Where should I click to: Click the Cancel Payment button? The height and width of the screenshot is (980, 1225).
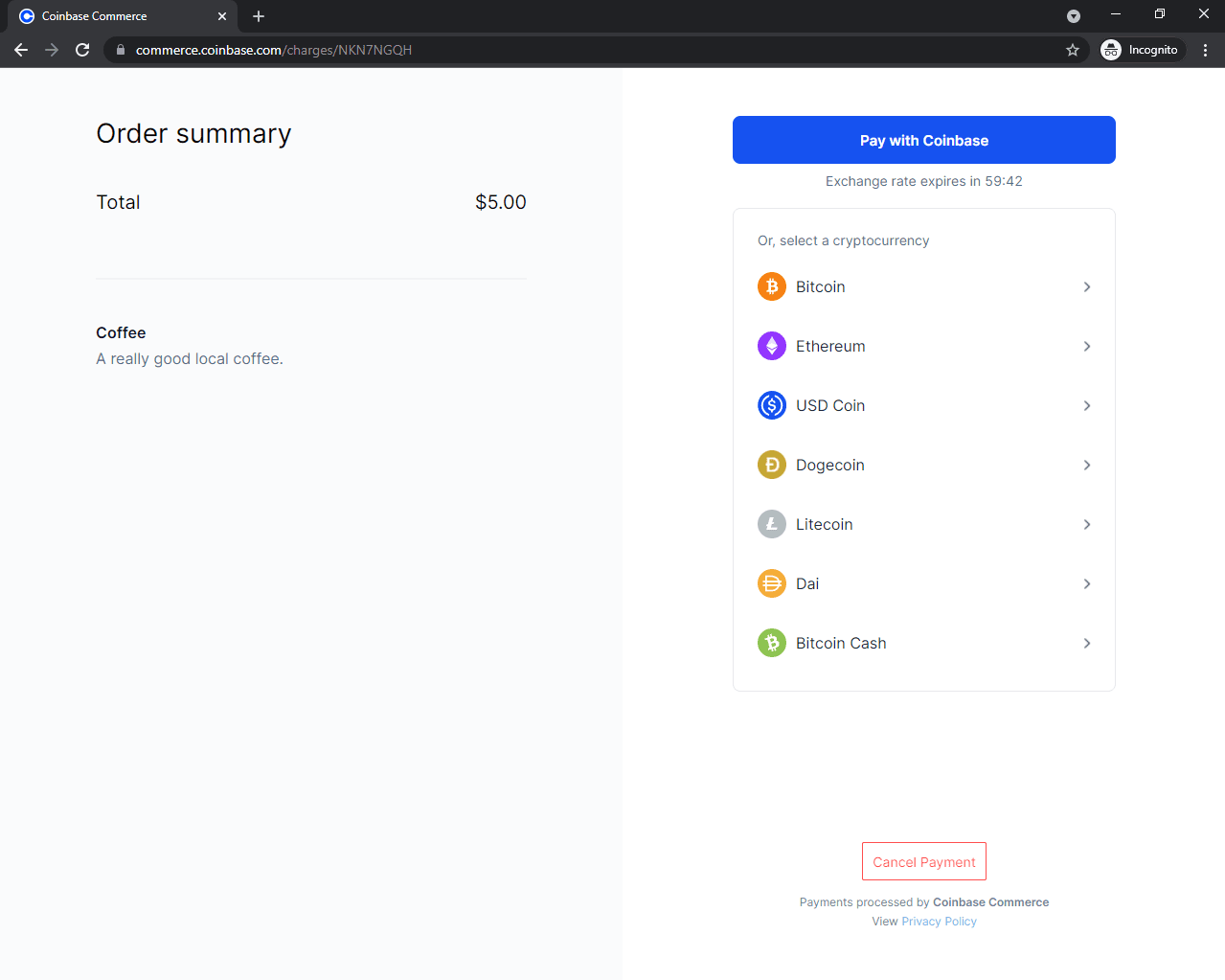(x=923, y=861)
